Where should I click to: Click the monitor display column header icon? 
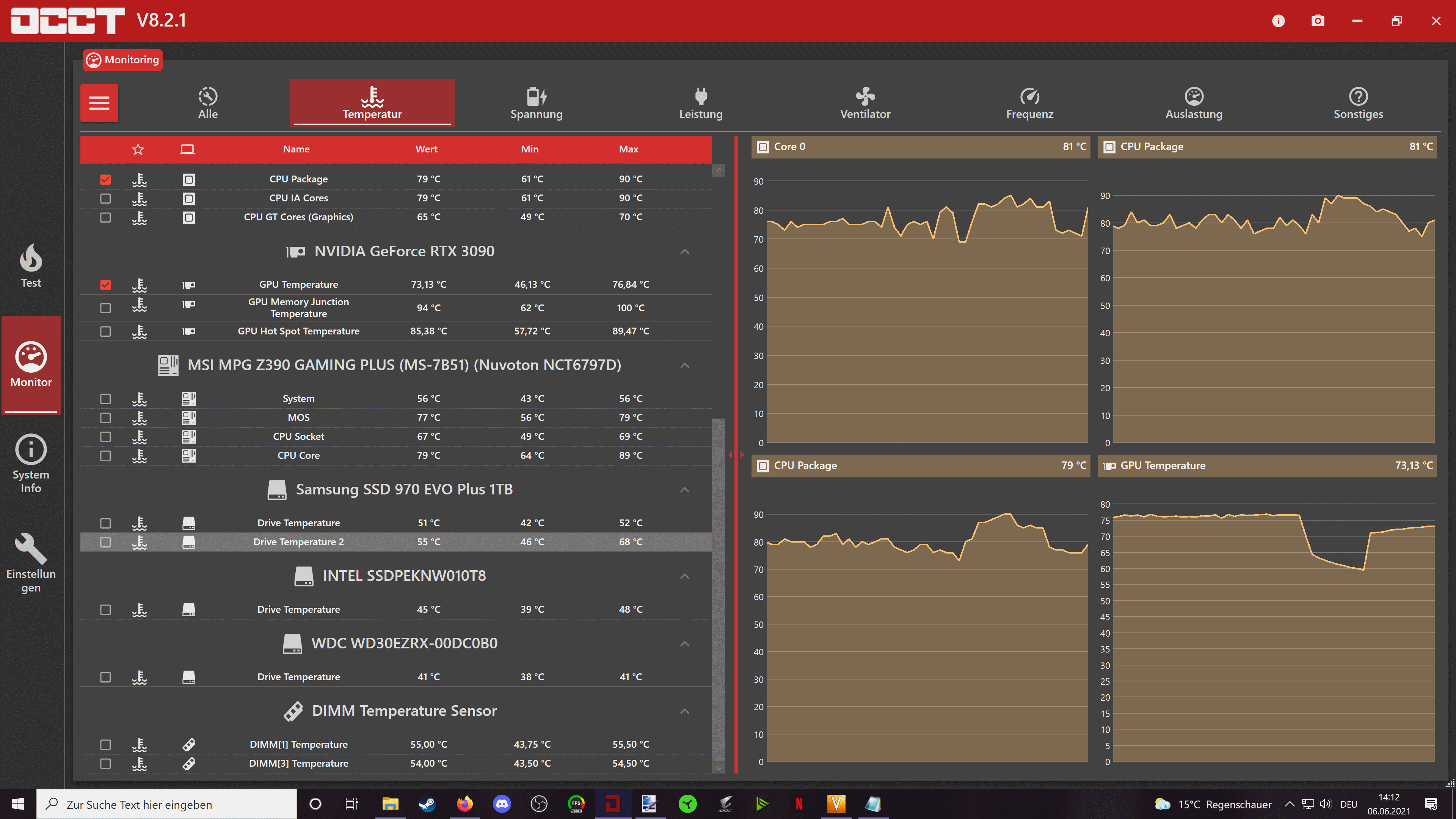[x=187, y=149]
